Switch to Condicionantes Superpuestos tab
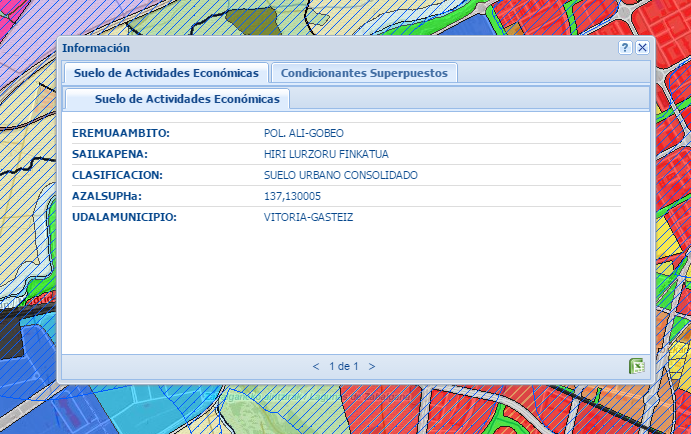The width and height of the screenshot is (691, 434). tap(364, 73)
